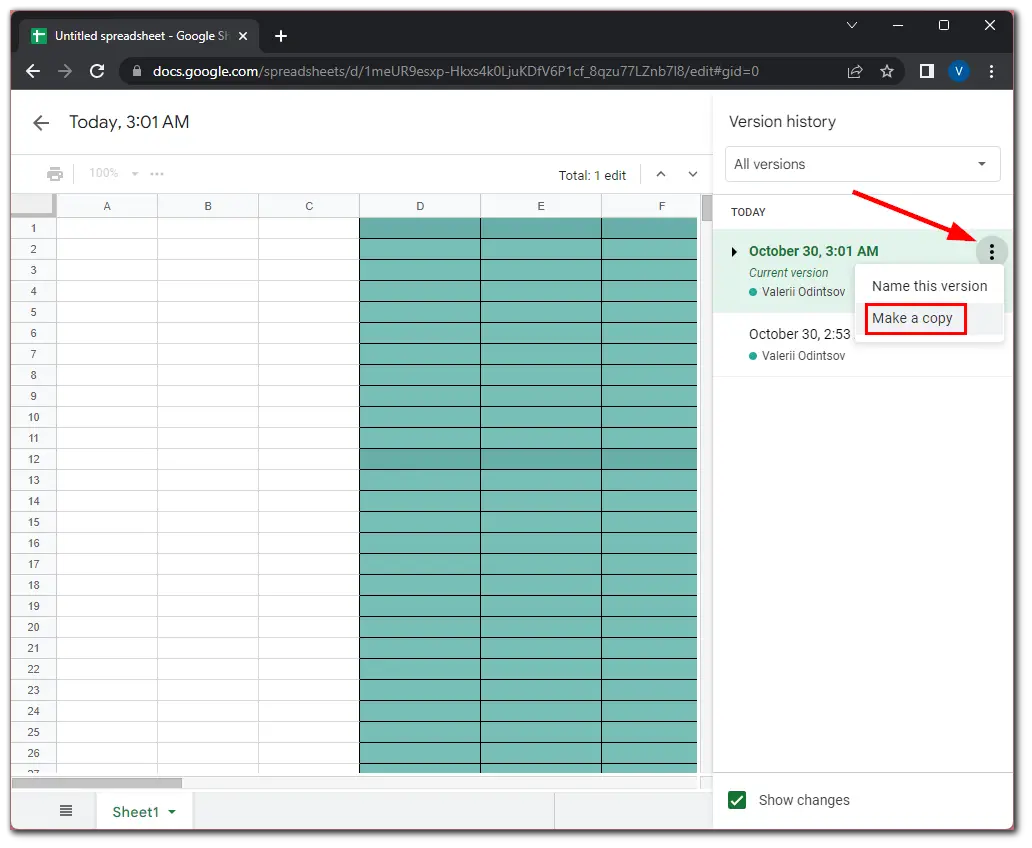Select column B header
The image size is (1032, 848).
208,206
